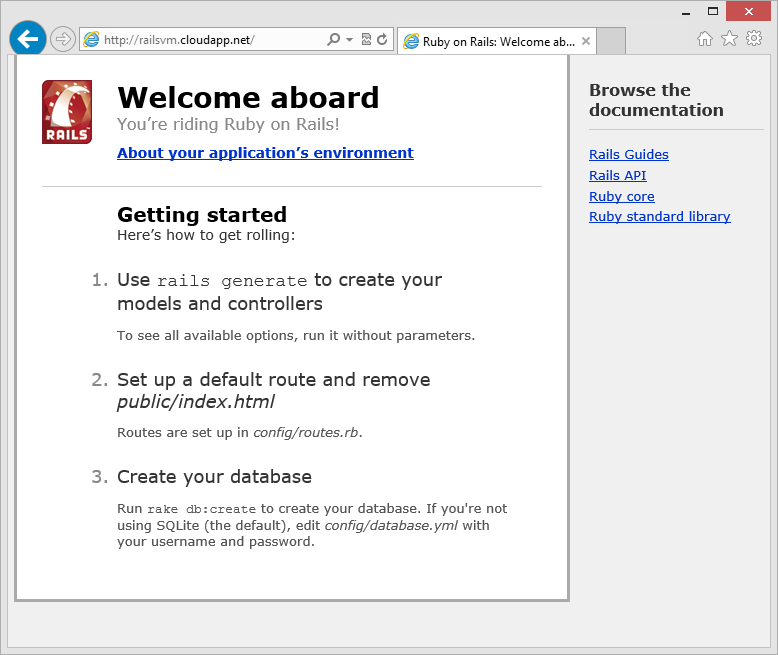The width and height of the screenshot is (778, 655).
Task: Open the Ruby standard library link
Action: [659, 217]
